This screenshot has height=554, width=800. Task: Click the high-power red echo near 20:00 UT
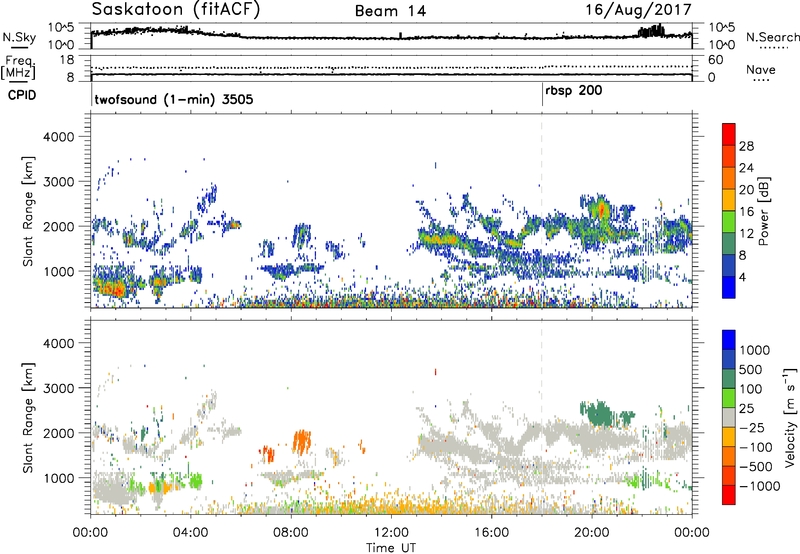click(x=602, y=209)
